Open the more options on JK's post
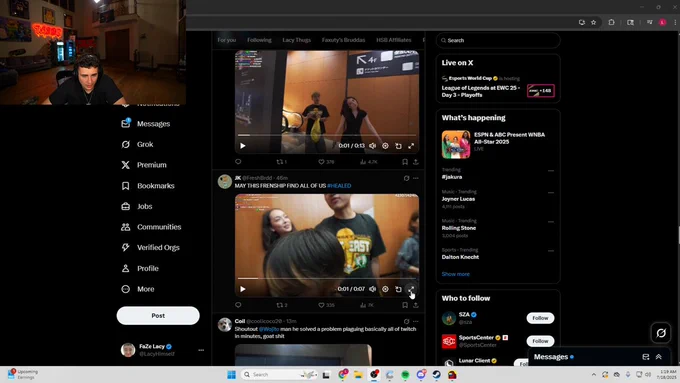 tap(416, 178)
